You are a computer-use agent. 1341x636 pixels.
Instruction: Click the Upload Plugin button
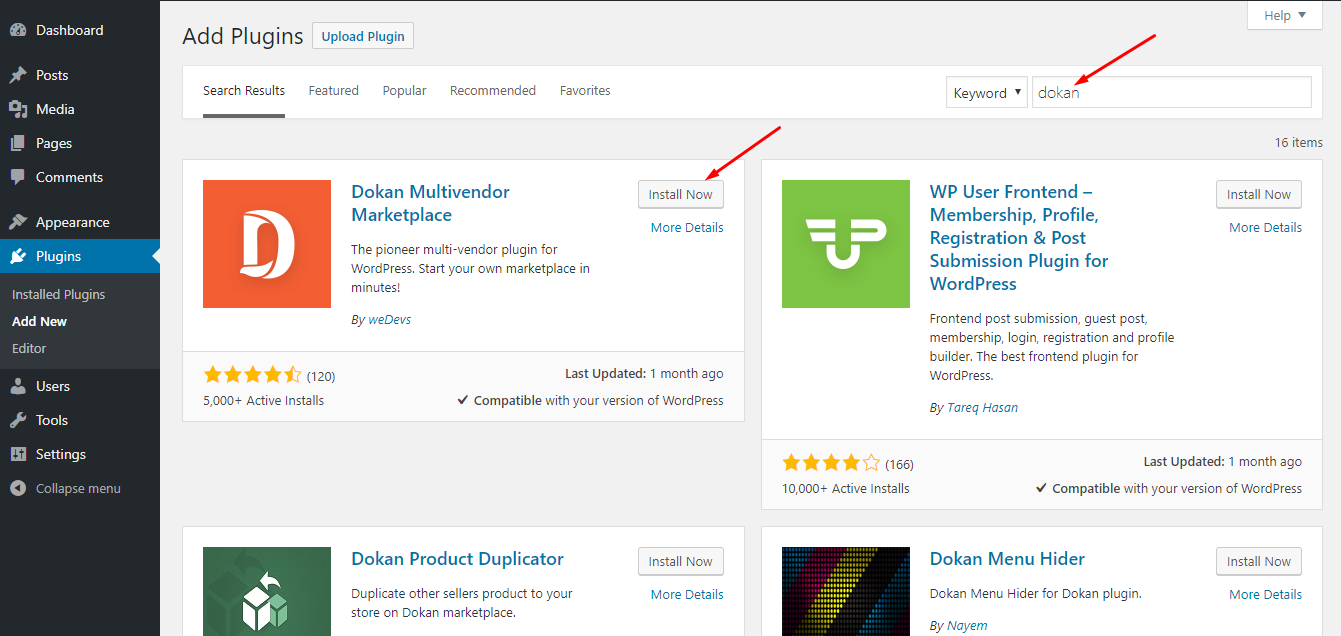click(362, 36)
